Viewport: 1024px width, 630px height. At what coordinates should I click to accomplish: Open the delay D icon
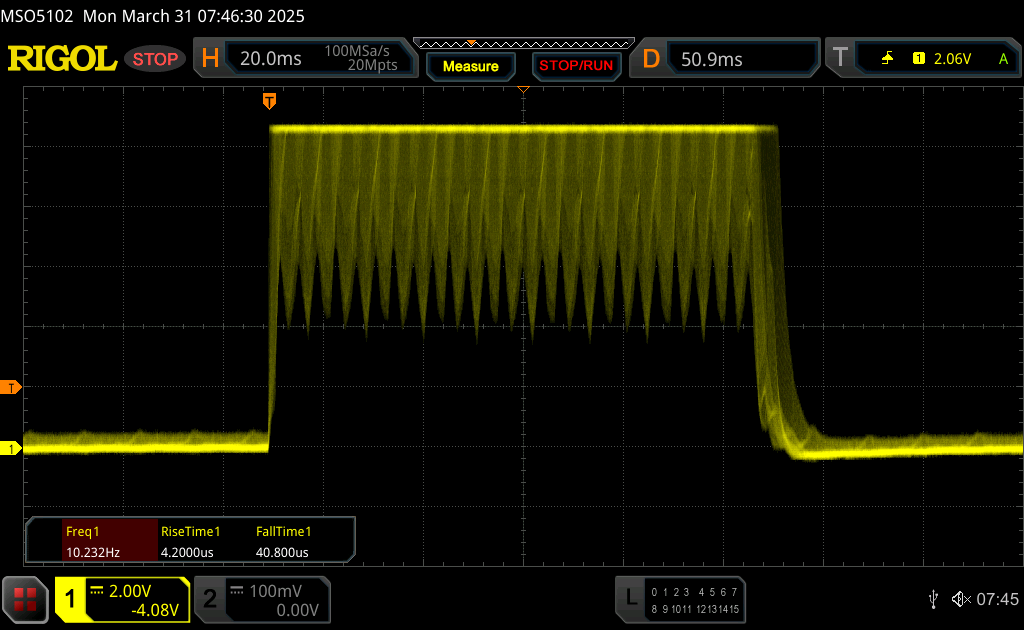point(651,59)
